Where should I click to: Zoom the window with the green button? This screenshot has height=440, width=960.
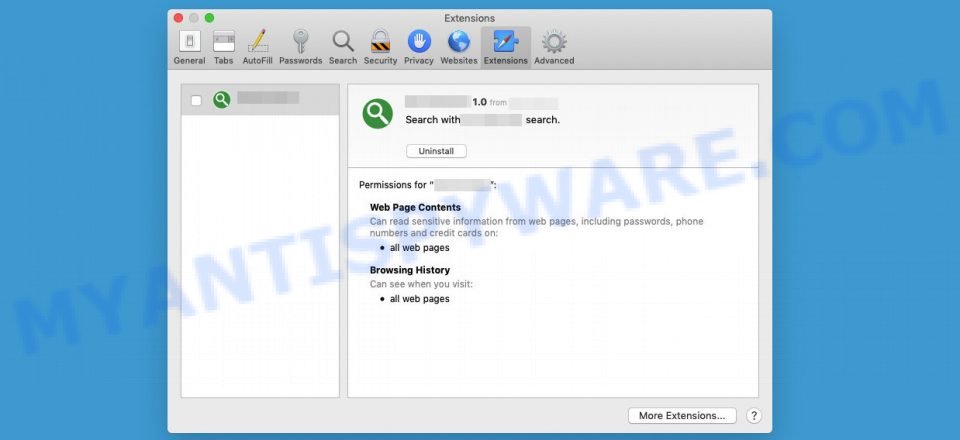click(209, 18)
